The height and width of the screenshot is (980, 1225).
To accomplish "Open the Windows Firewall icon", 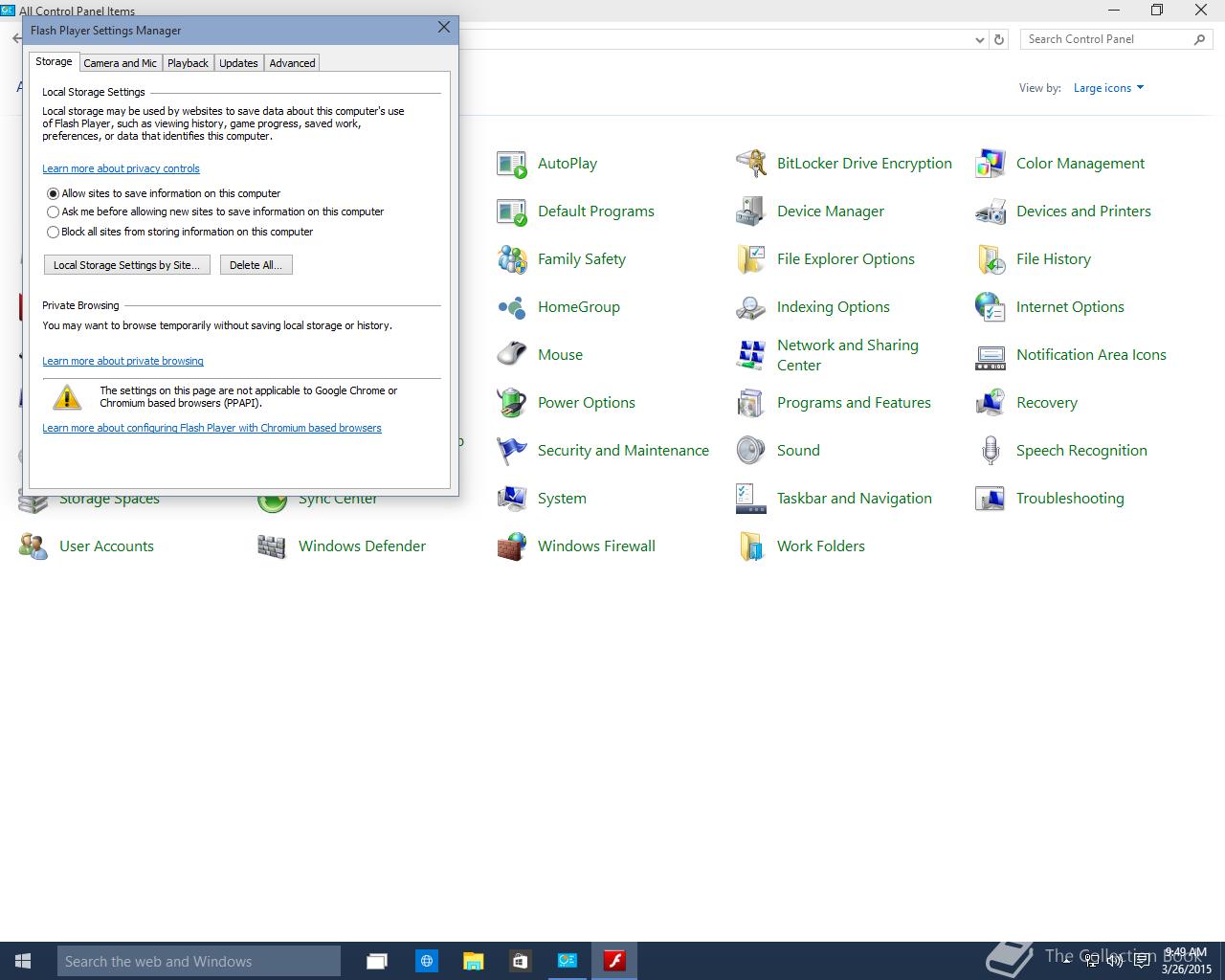I will pyautogui.click(x=512, y=546).
